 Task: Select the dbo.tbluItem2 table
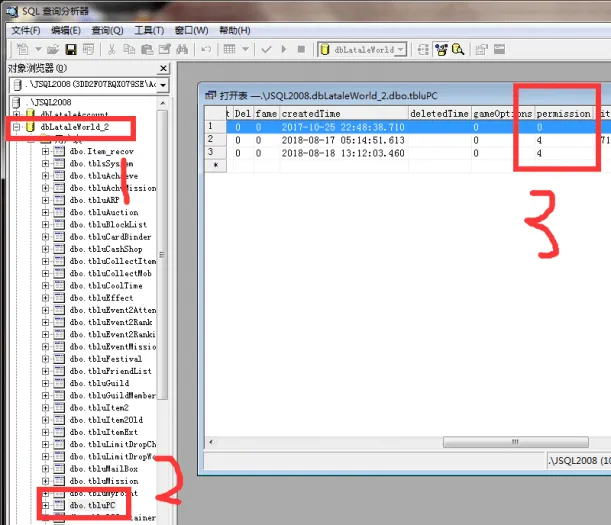pyautogui.click(x=99, y=408)
